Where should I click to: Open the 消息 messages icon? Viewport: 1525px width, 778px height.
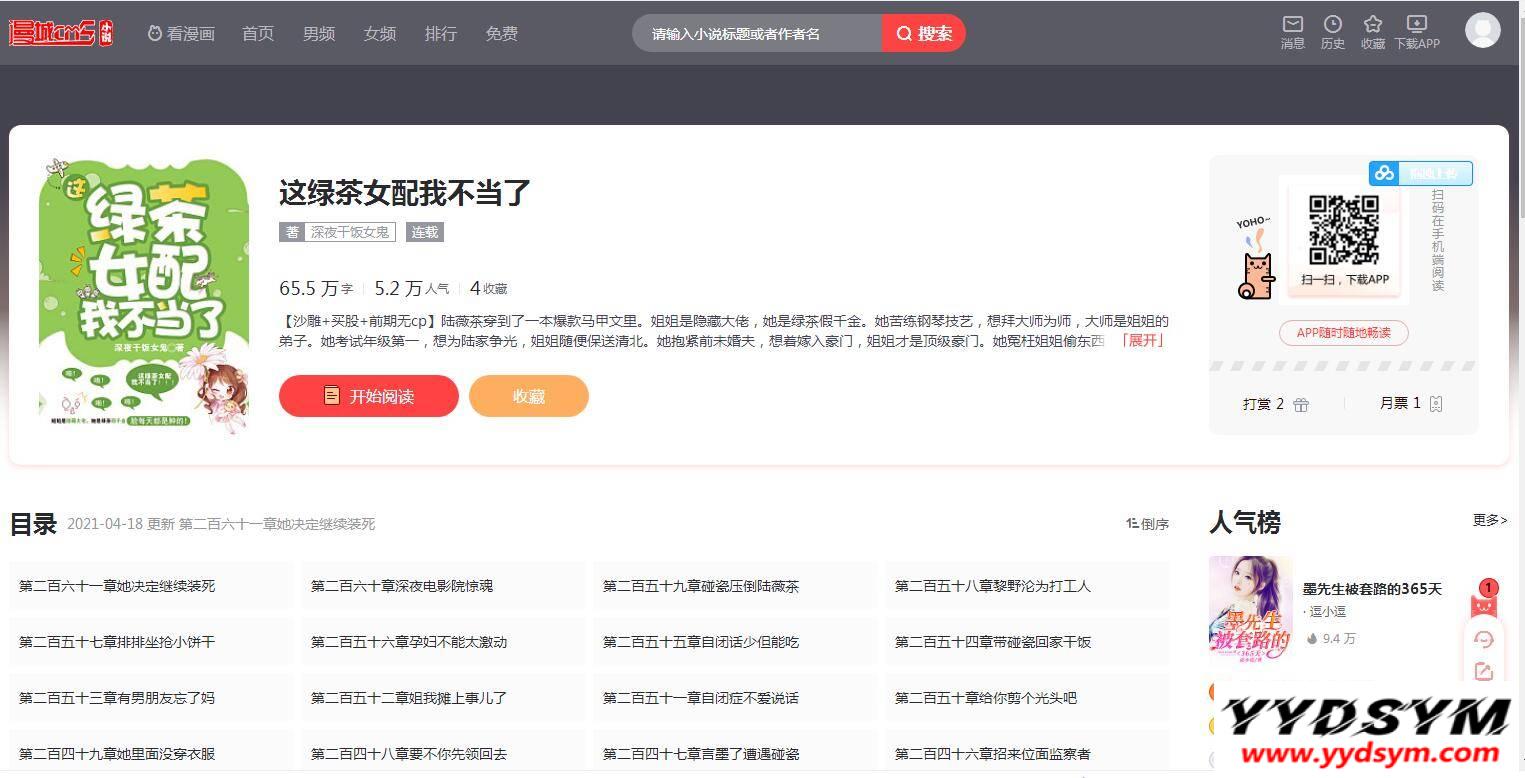click(x=1292, y=25)
